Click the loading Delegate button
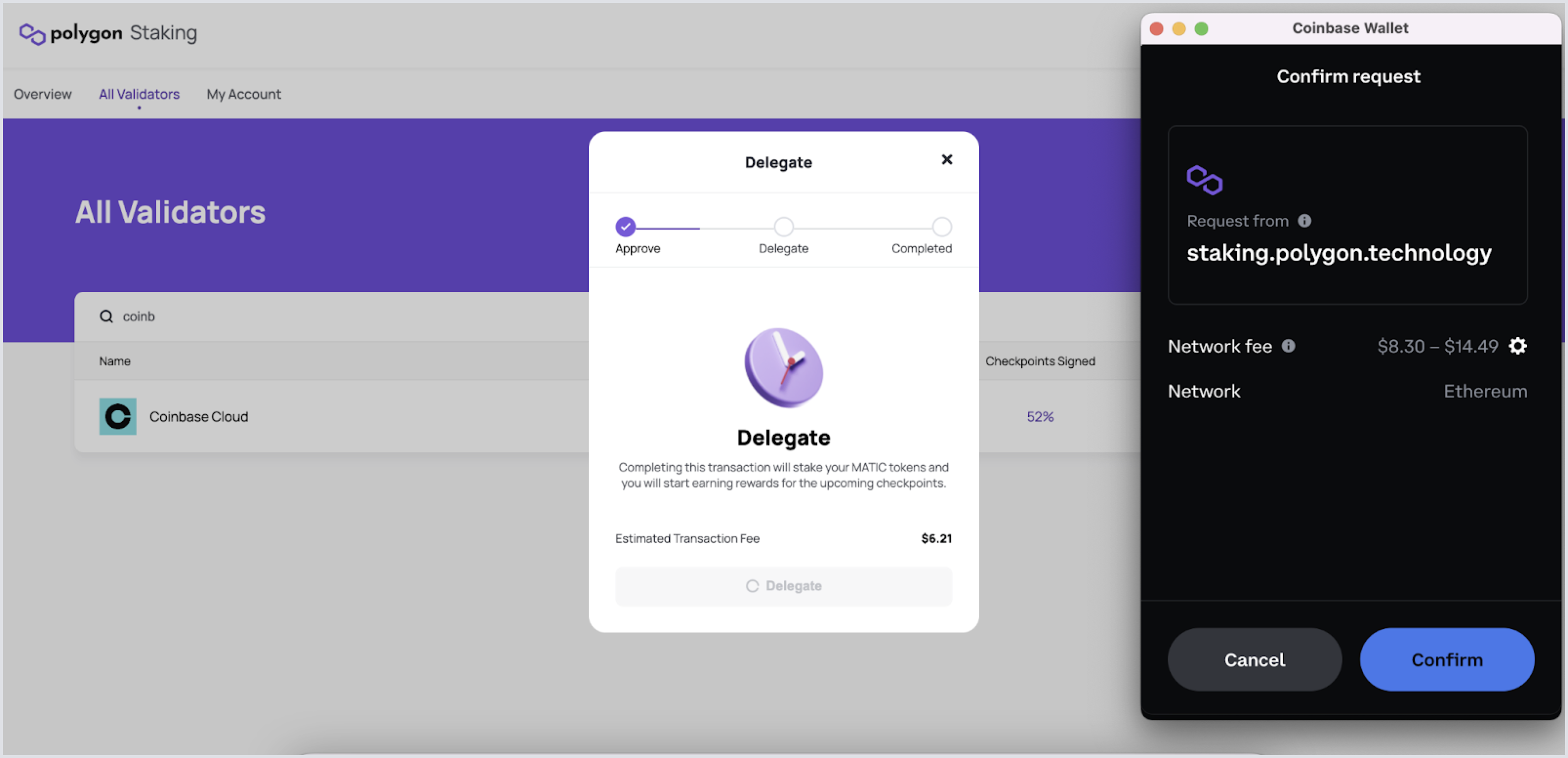The height and width of the screenshot is (758, 1568). (784, 586)
